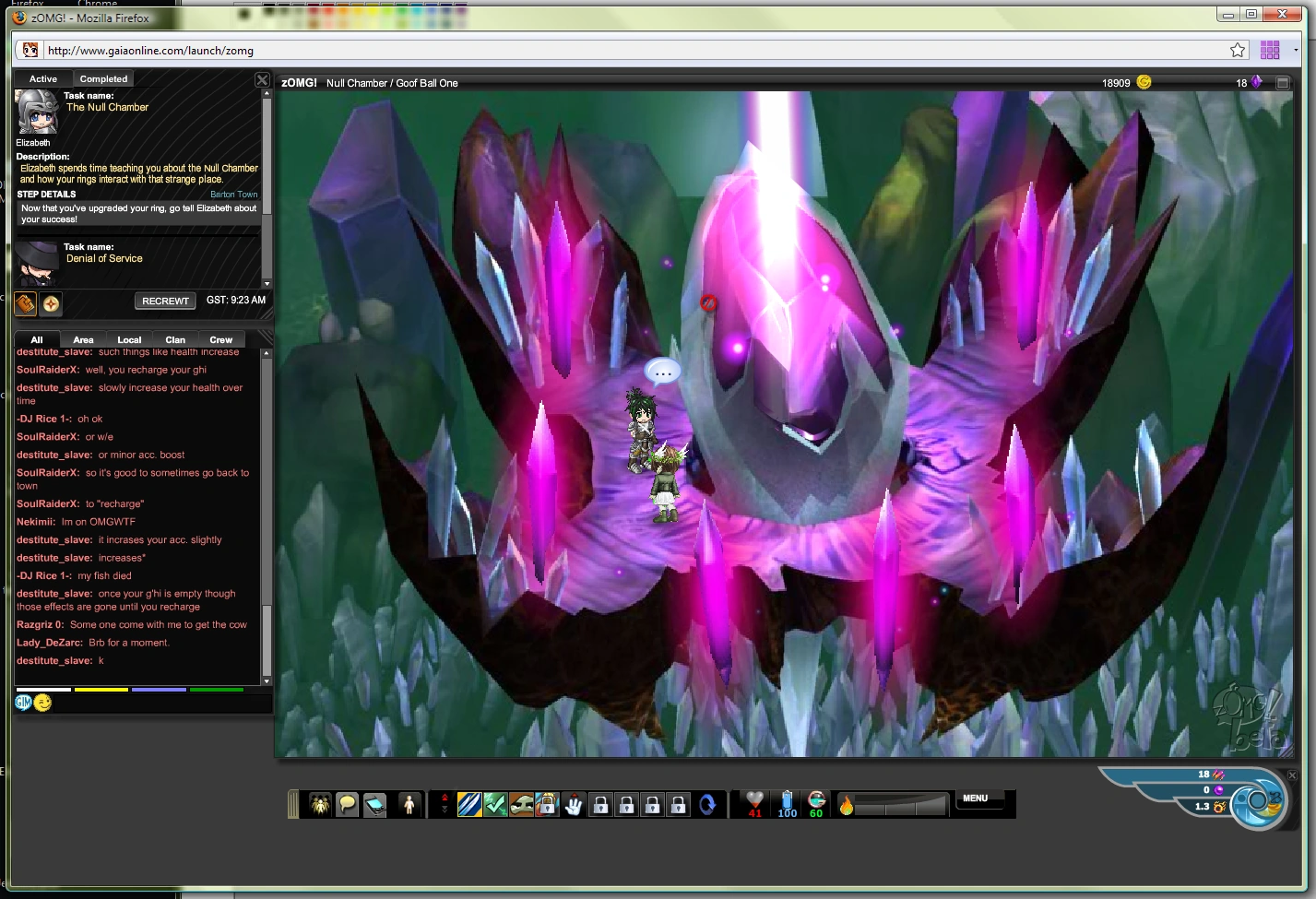Click the Barton Town location link

click(x=233, y=195)
